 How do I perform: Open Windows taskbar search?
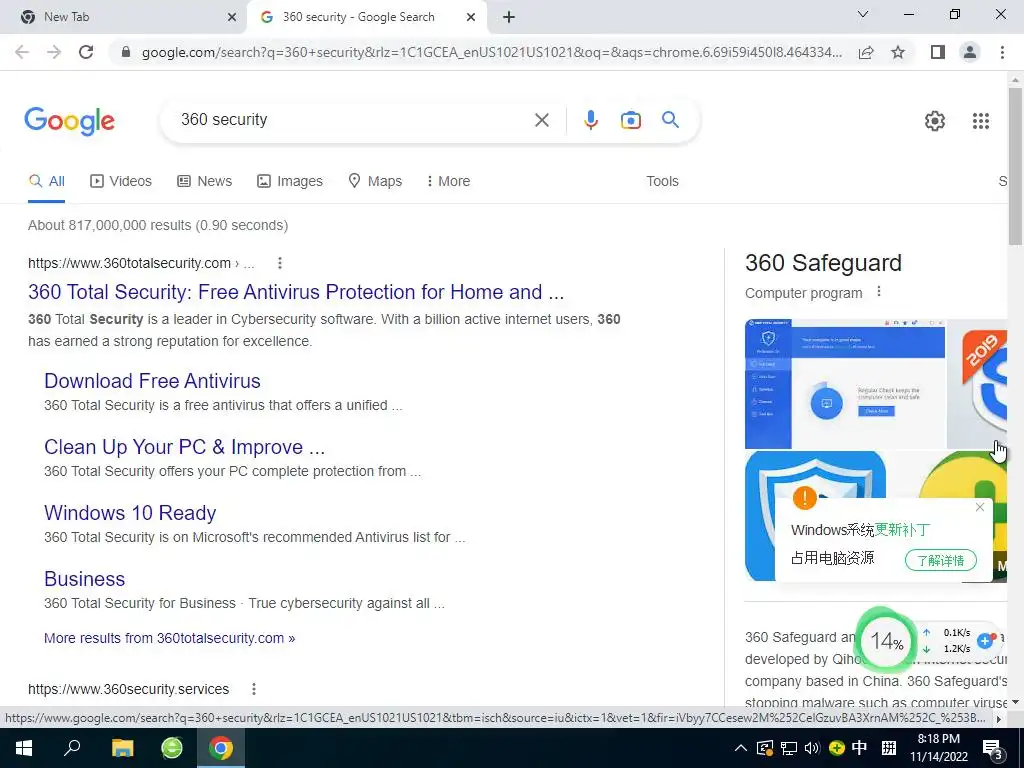[x=72, y=748]
